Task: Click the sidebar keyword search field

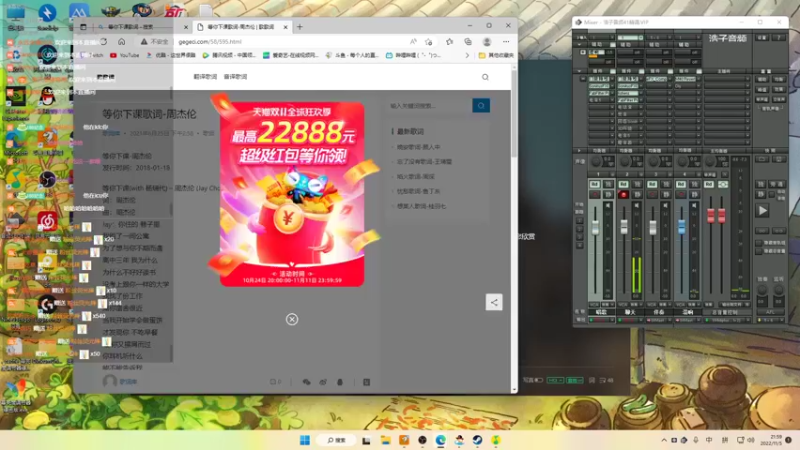Action: click(430, 106)
